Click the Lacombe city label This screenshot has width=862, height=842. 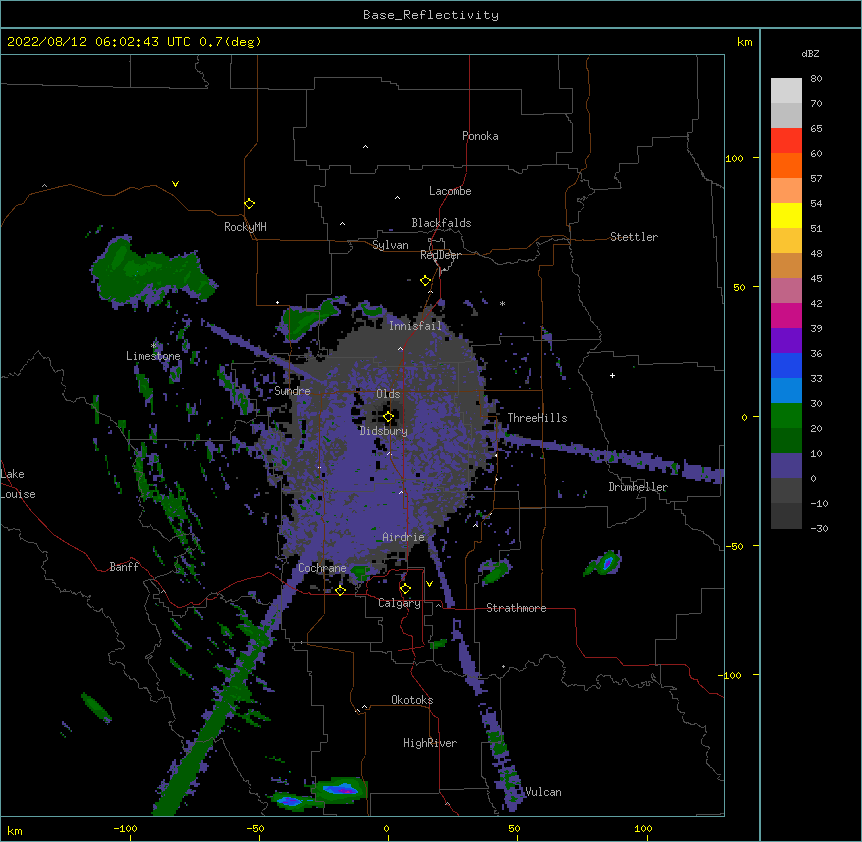[450, 191]
